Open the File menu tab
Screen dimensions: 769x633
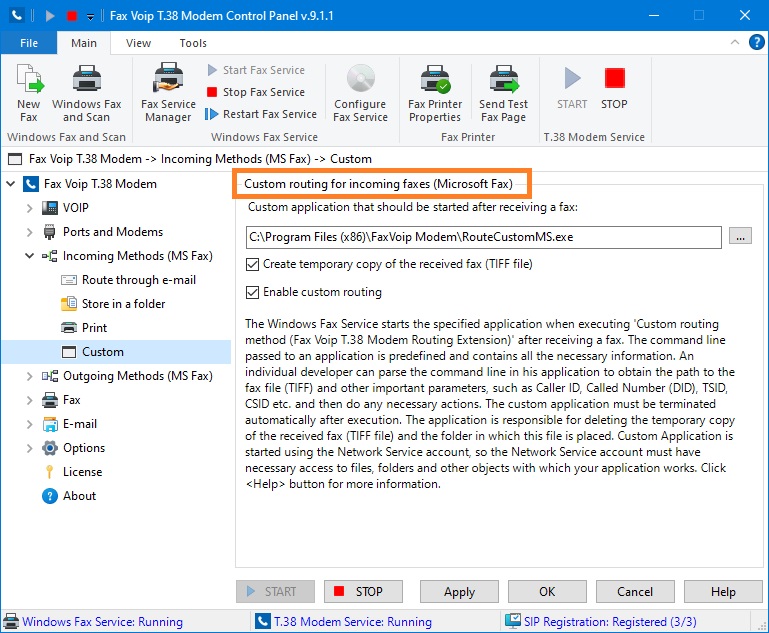point(29,43)
